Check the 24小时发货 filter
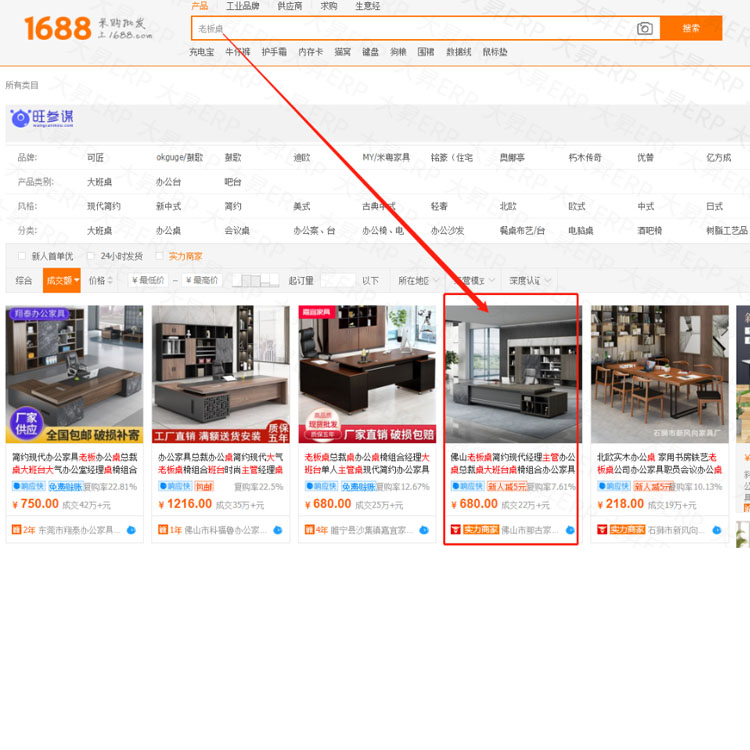This screenshot has width=750, height=750. click(91, 256)
